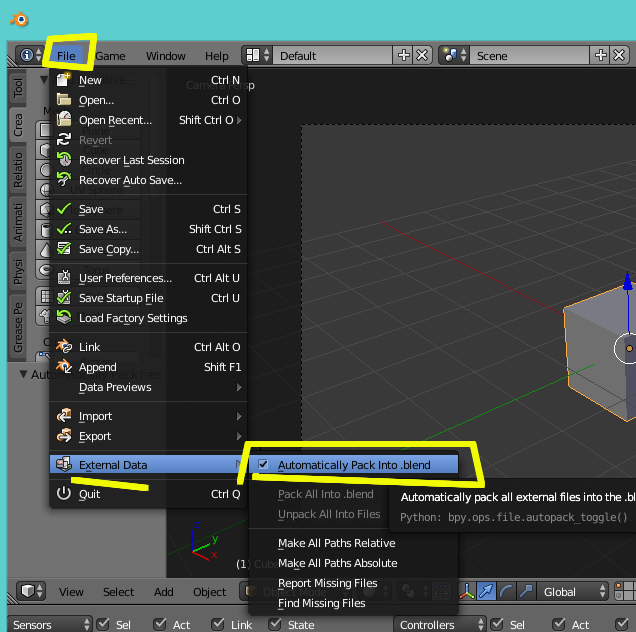Choose Open... from the File menu
636x632 pixels.
coord(148,100)
